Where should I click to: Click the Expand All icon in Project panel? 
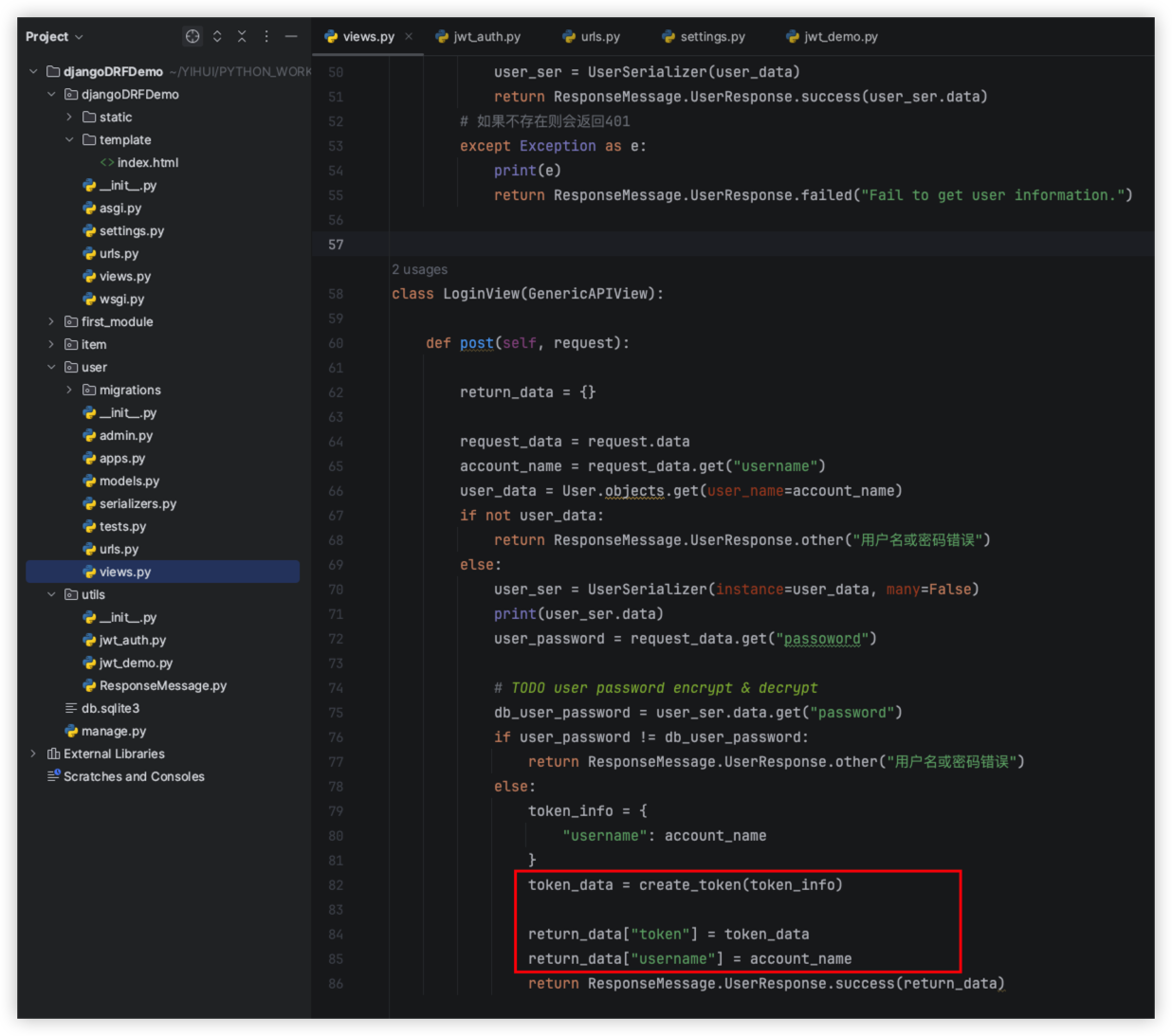pyautogui.click(x=217, y=36)
